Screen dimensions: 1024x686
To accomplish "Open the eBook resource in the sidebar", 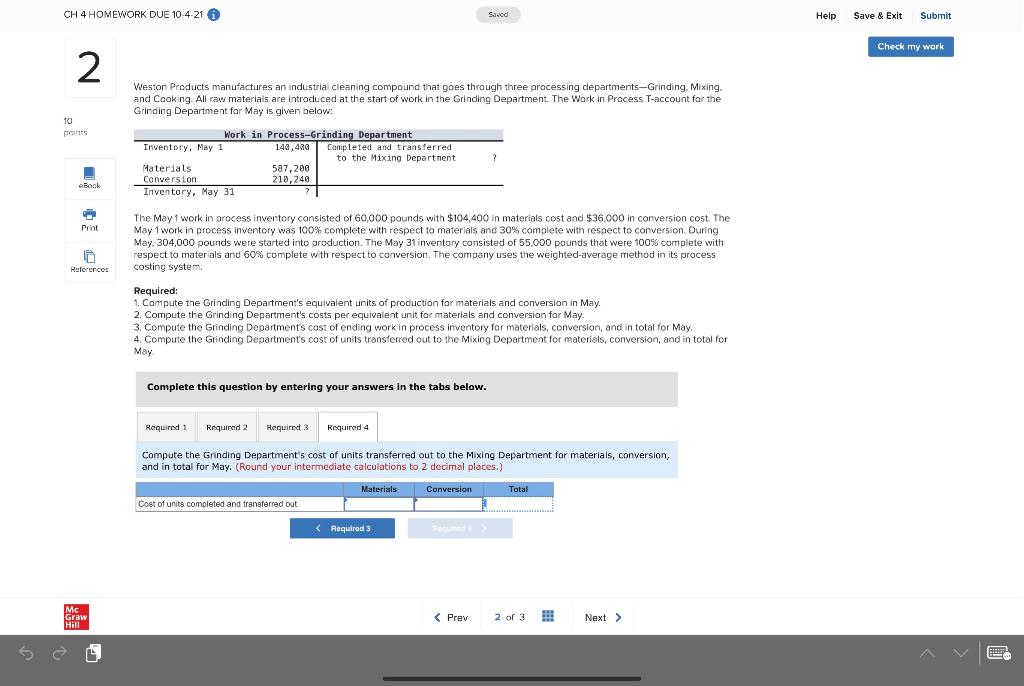I will (x=89, y=177).
